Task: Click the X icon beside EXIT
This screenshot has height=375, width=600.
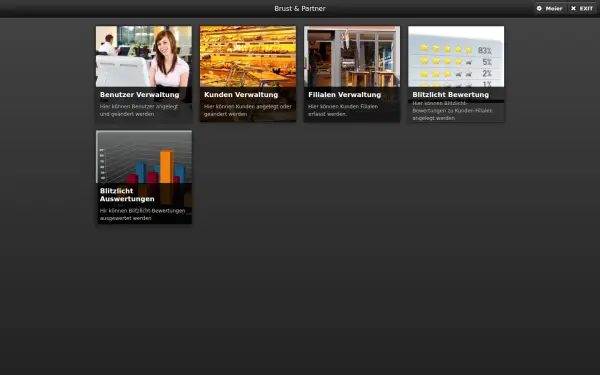Action: [573, 8]
